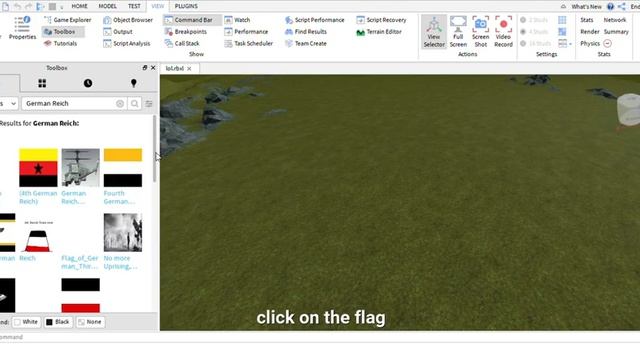Toggle Summary stats
Viewport: 640px width, 360px height.
point(616,31)
